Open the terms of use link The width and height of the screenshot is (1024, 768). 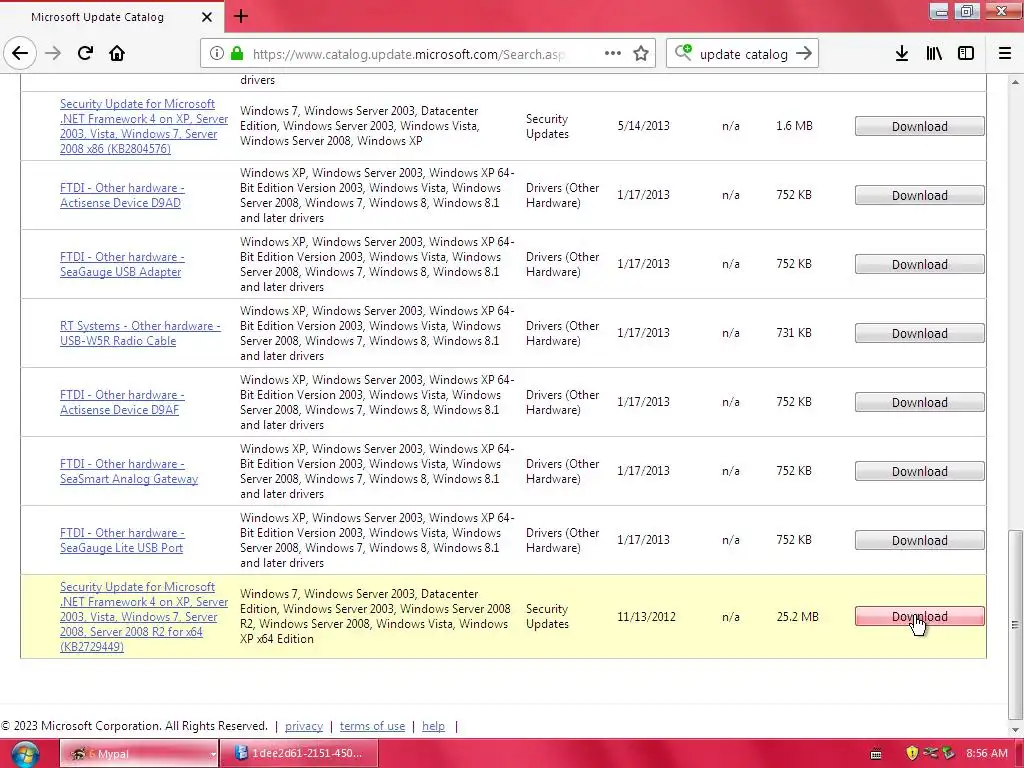point(372,726)
